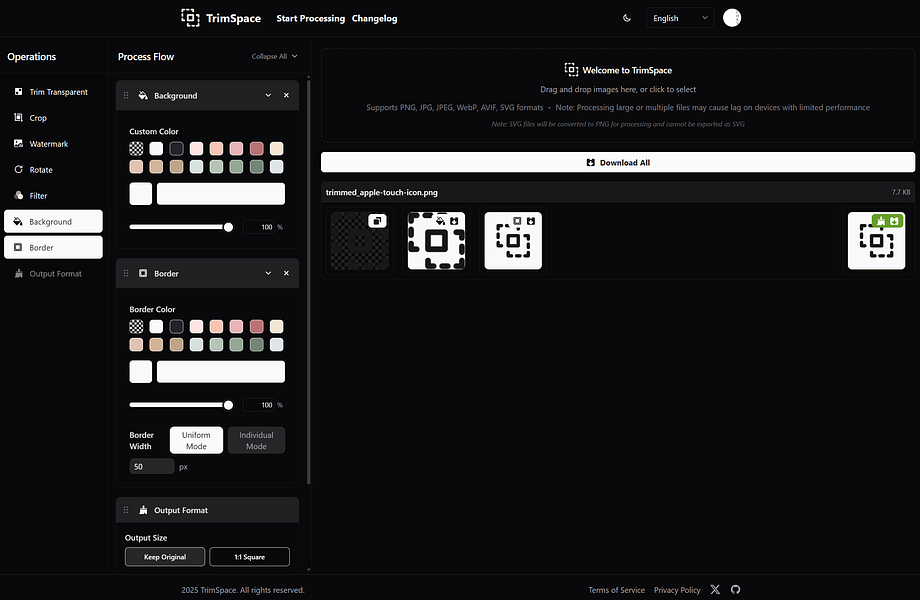Remove the Background step with its X
This screenshot has width=920, height=600.
pyautogui.click(x=286, y=95)
